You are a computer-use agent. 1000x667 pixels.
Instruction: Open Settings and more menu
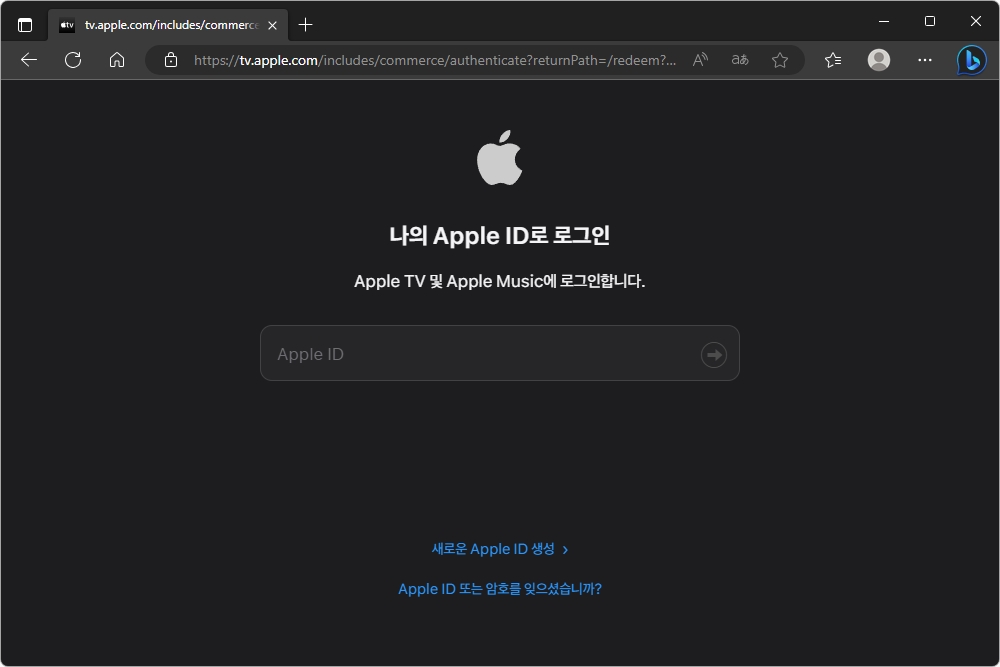pyautogui.click(x=925, y=60)
